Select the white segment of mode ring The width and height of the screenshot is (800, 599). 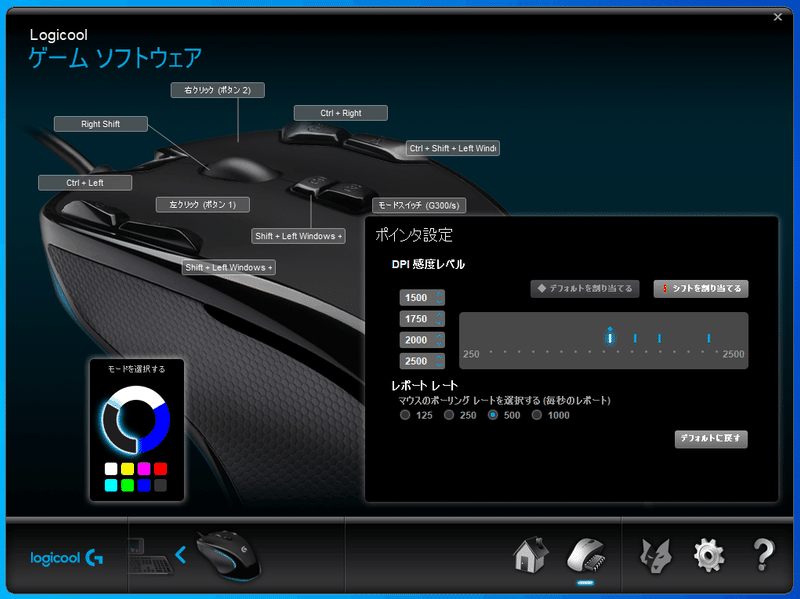[x=136, y=394]
